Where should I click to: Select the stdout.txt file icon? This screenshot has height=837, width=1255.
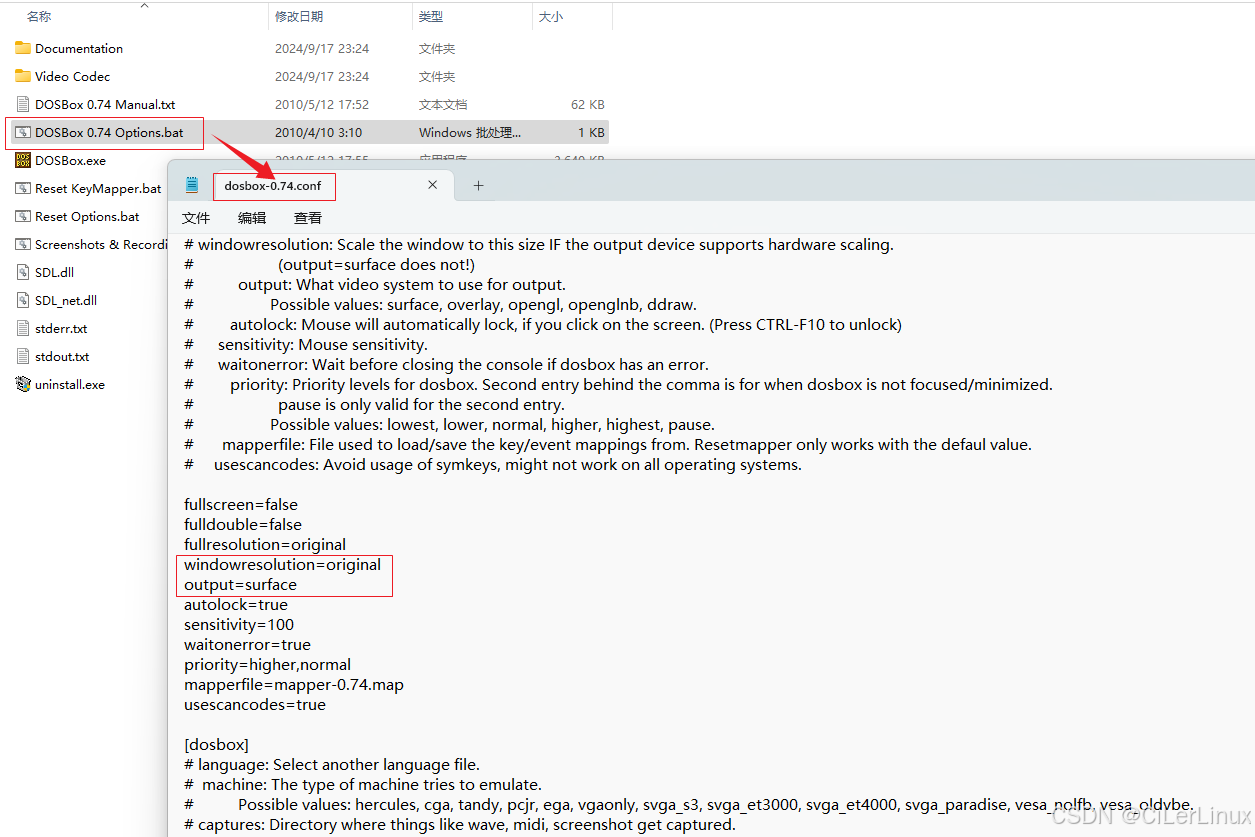coord(23,356)
